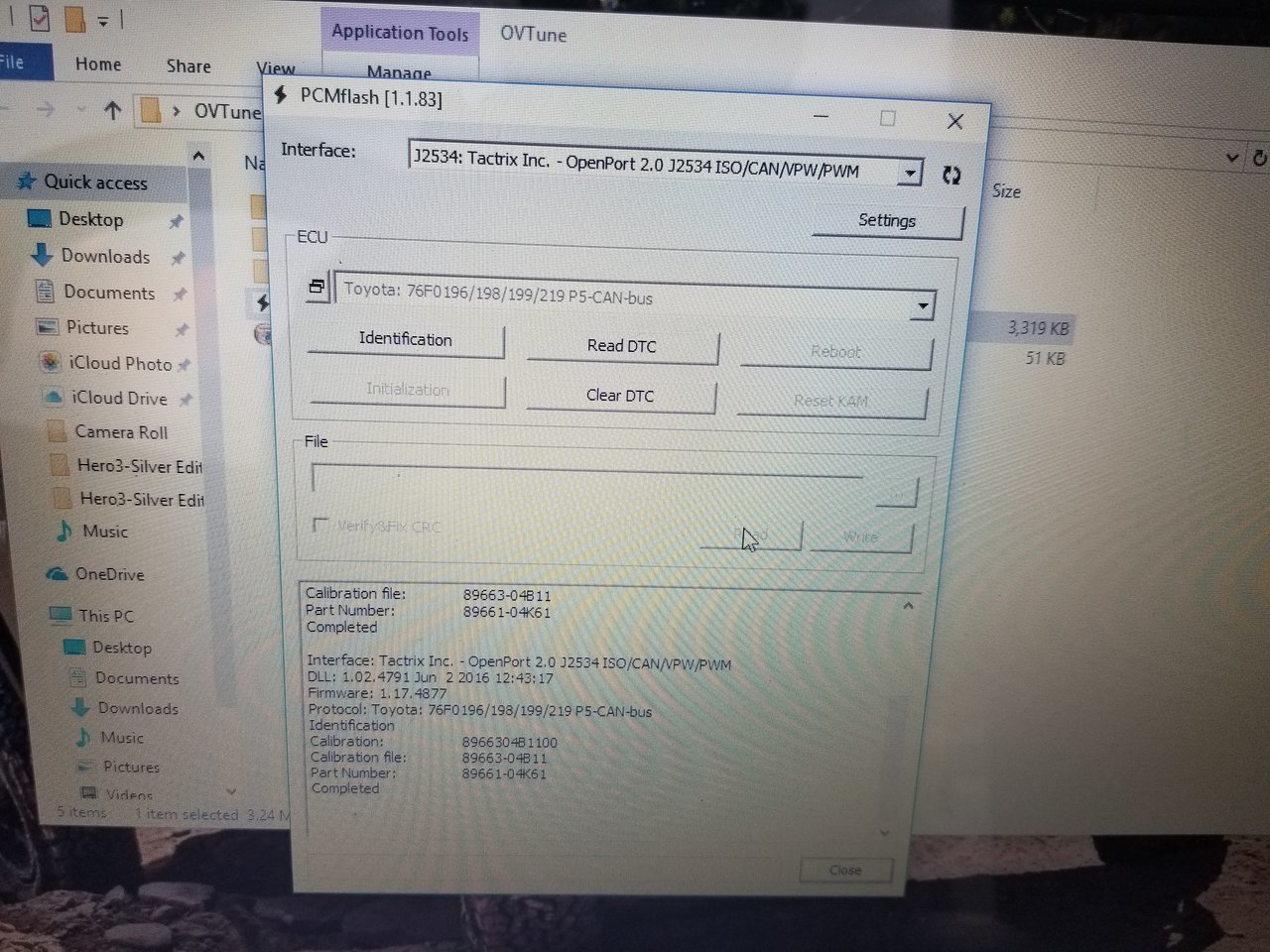Expand address bar history dropdown
1270x952 pixels.
click(x=1232, y=157)
